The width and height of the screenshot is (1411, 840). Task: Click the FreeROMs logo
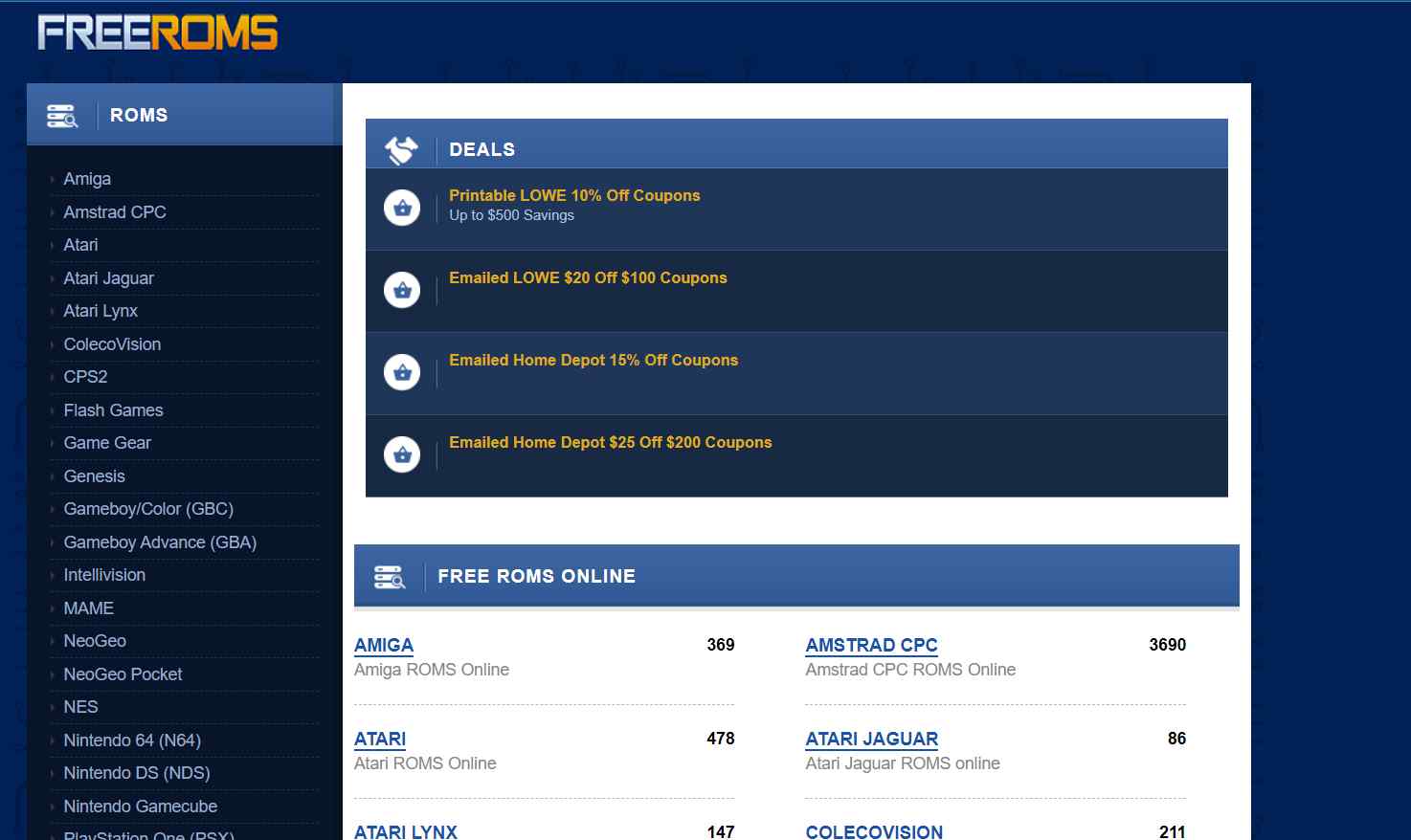click(x=158, y=33)
